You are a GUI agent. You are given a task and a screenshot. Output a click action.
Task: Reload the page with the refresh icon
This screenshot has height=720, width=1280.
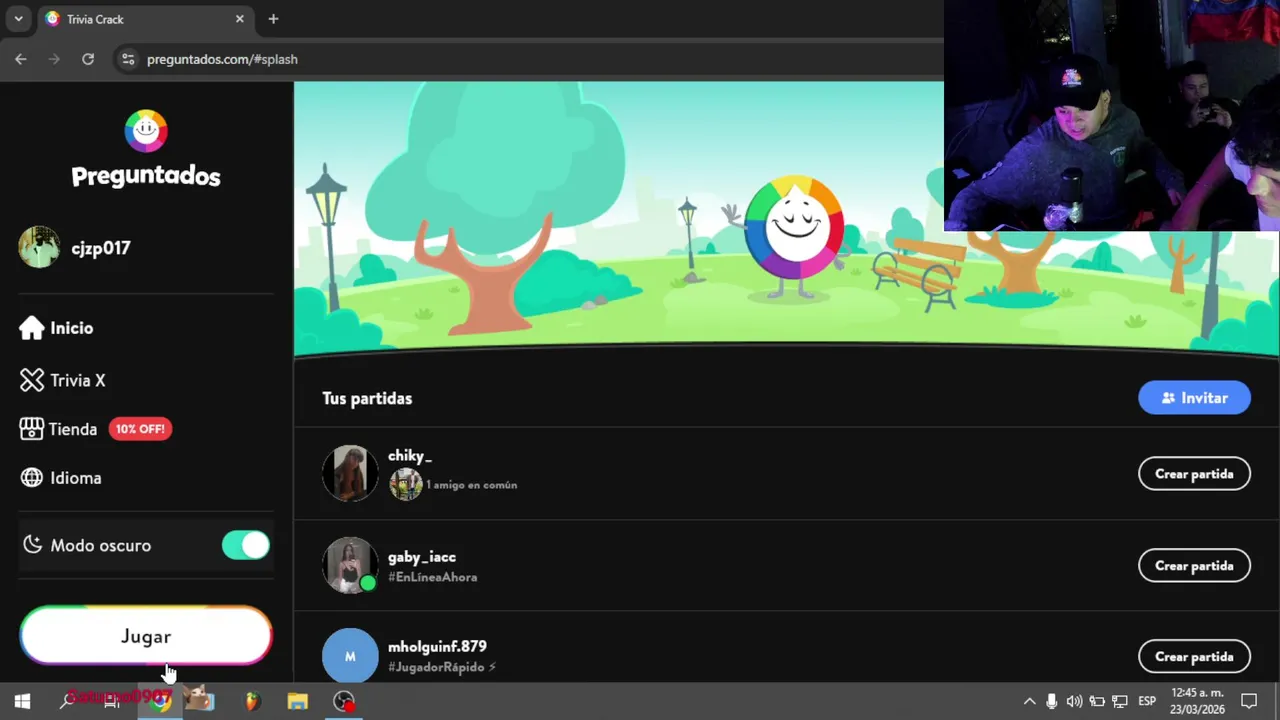[x=88, y=59]
